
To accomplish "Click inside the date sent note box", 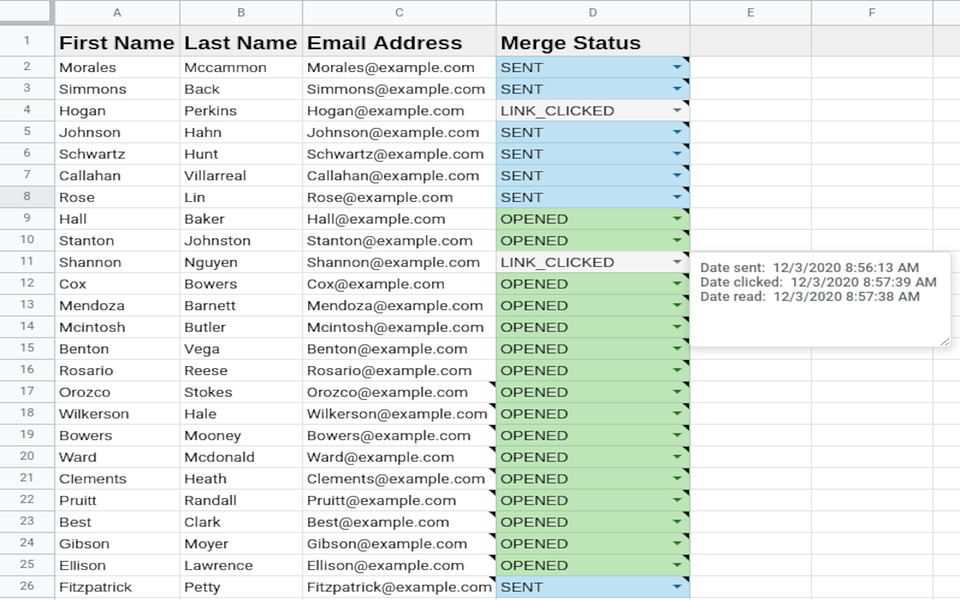I will pyautogui.click(x=820, y=300).
